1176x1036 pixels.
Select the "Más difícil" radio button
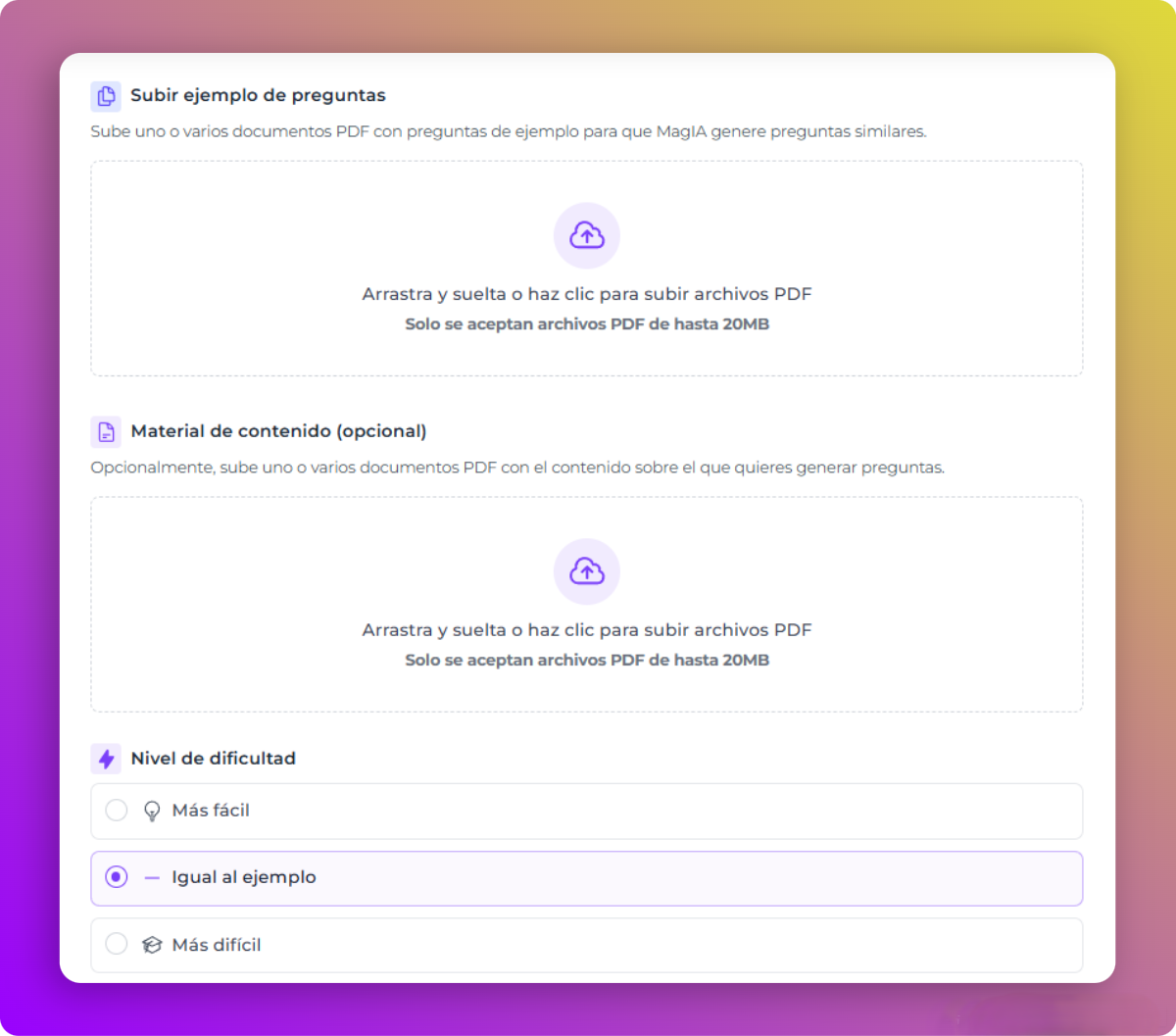pos(117,944)
